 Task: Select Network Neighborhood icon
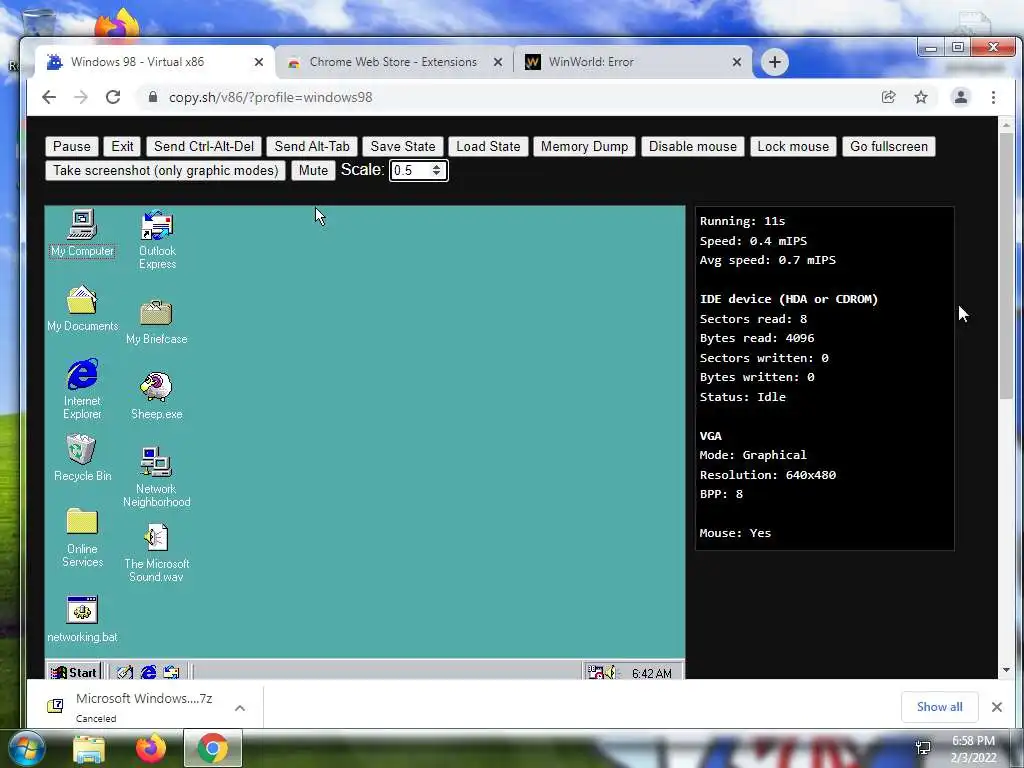(x=156, y=477)
